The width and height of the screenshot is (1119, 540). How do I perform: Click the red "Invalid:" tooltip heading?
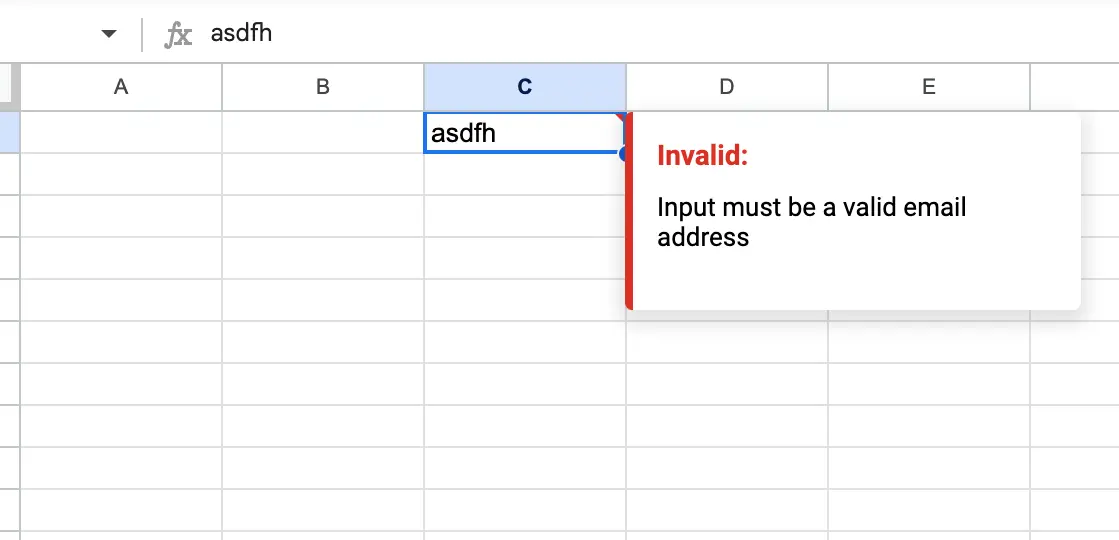(x=703, y=156)
